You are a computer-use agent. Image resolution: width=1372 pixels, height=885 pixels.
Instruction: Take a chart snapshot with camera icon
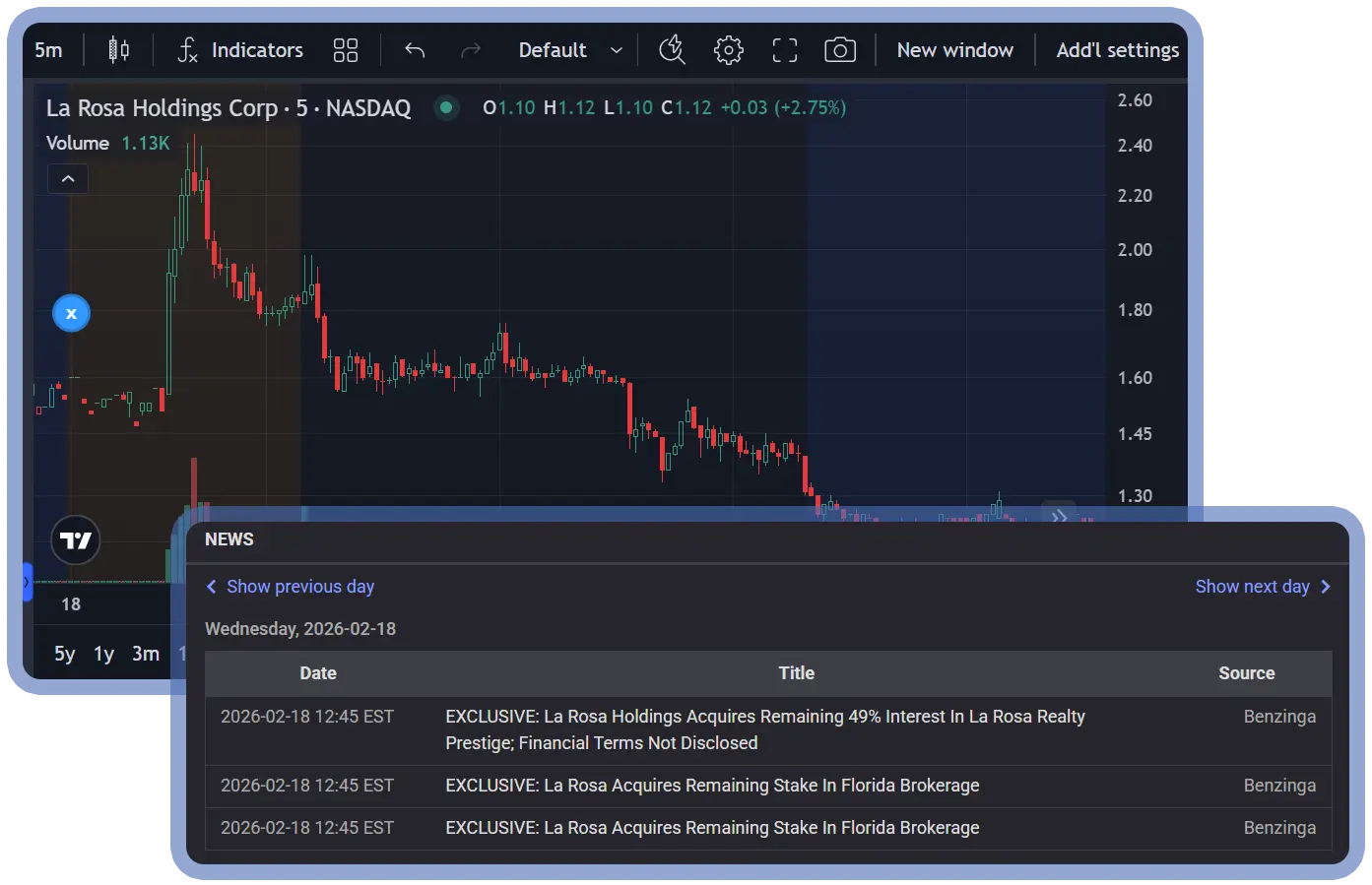point(839,50)
